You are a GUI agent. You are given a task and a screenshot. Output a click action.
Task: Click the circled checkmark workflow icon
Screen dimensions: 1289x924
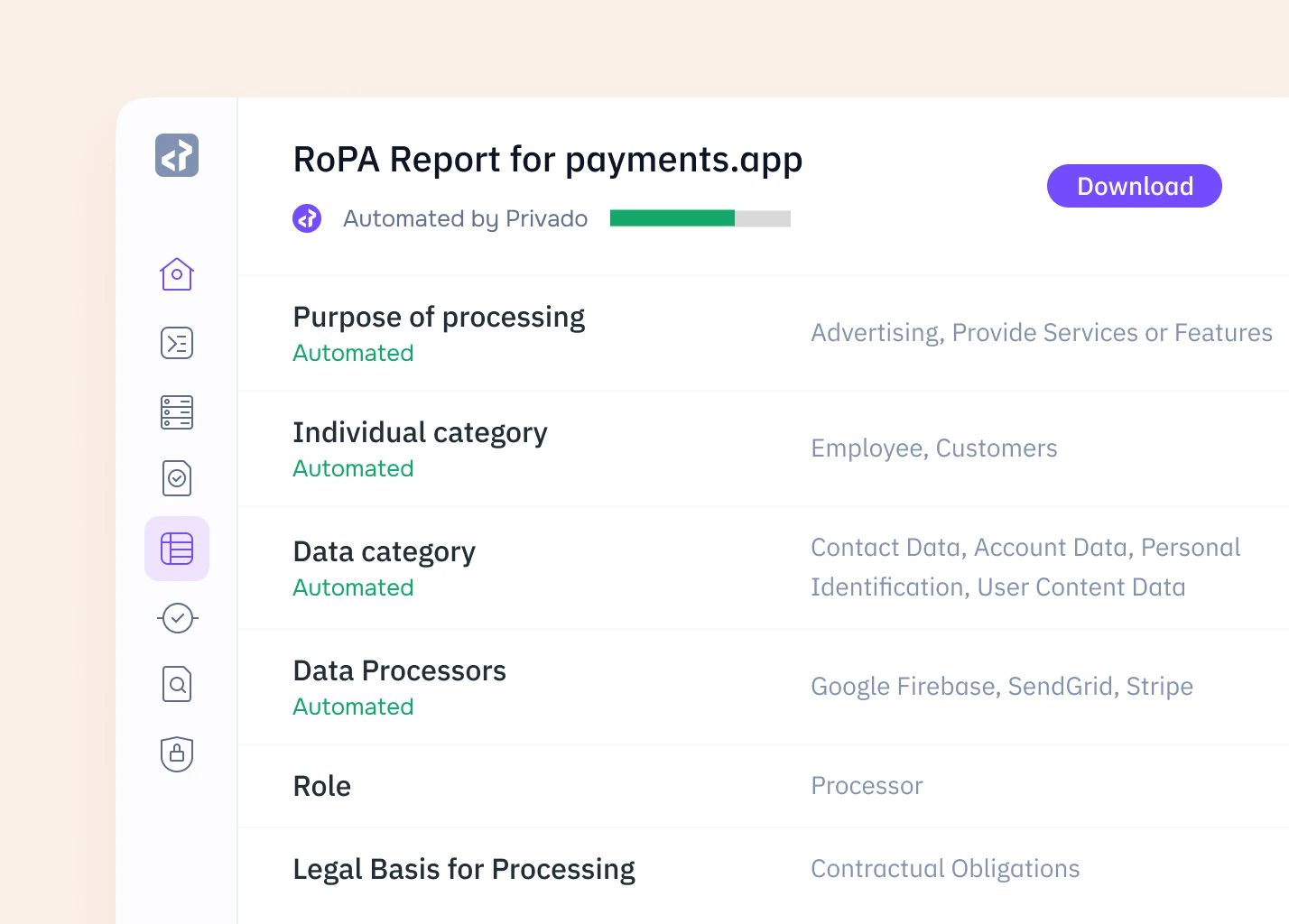[177, 618]
